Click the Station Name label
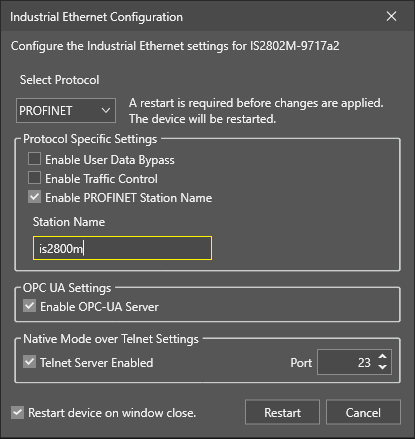Screen dimensions: 415x439 click(x=69, y=222)
